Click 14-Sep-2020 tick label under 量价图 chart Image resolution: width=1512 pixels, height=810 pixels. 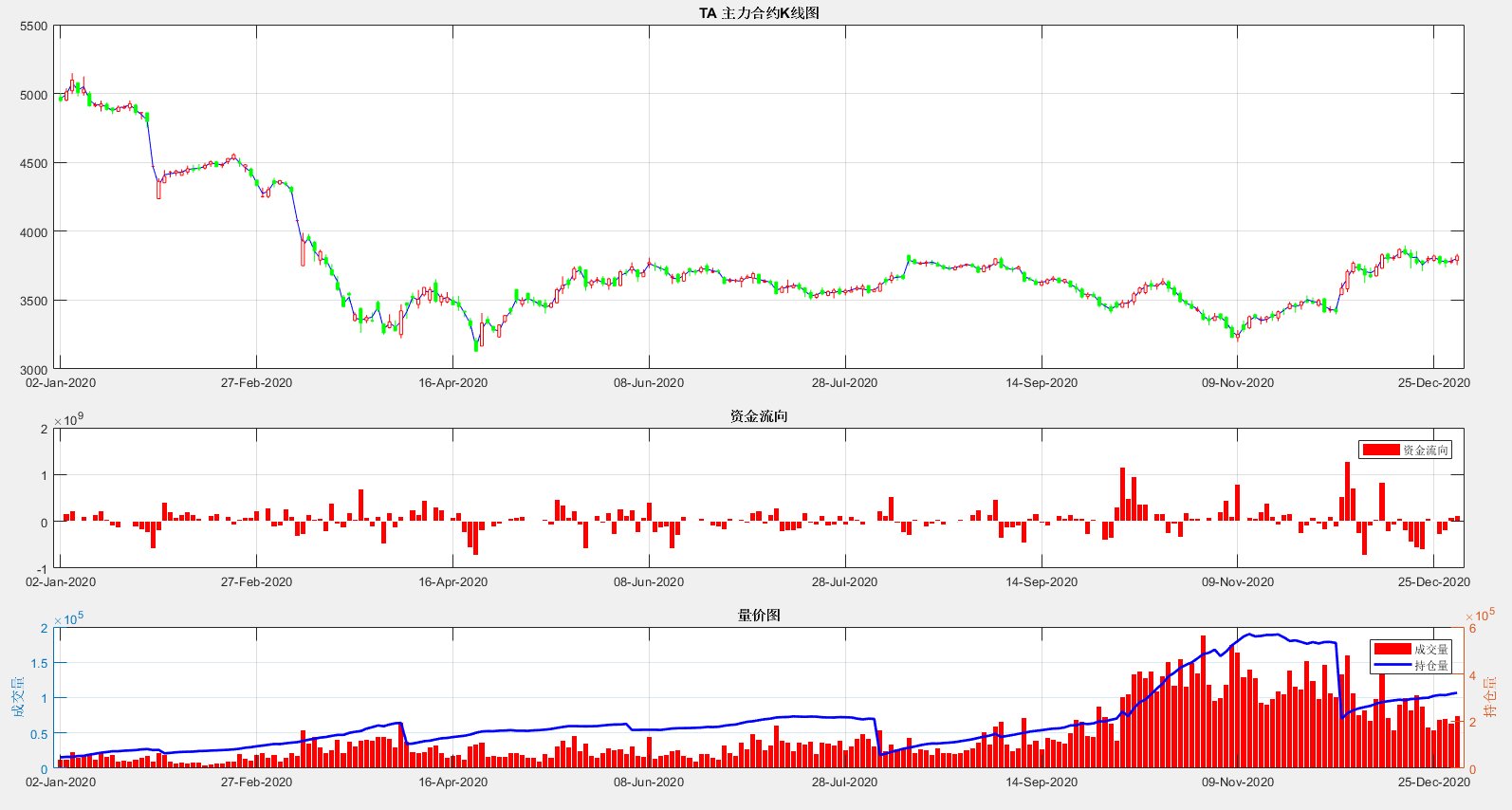1042,782
